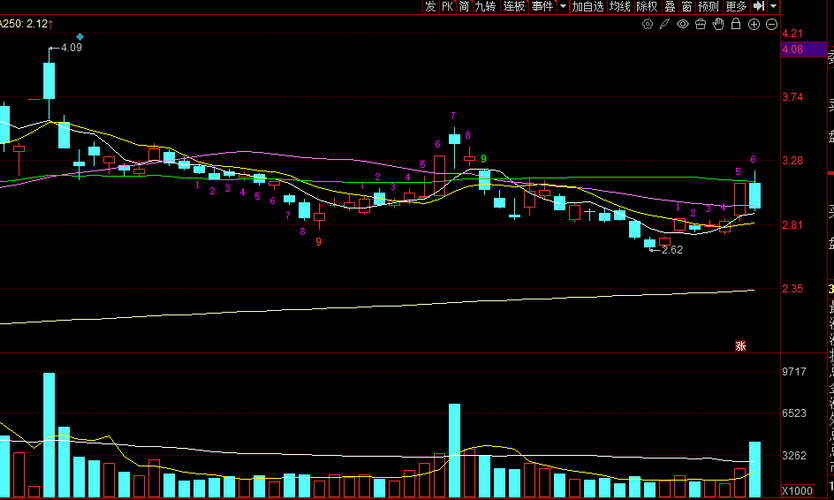
Task: Click the 4.09 high price label
Action: point(71,47)
